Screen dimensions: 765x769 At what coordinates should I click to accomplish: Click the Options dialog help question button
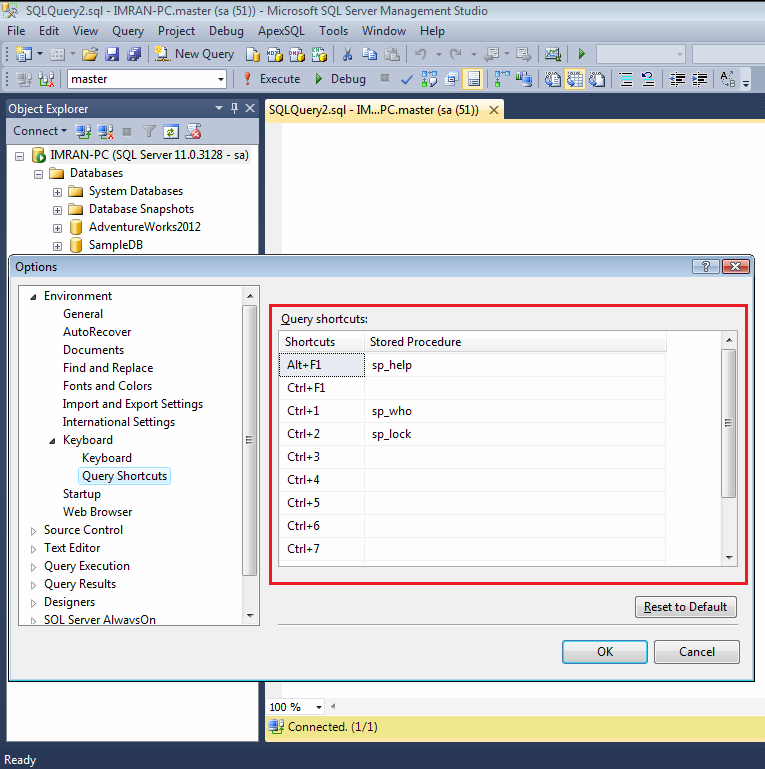pyautogui.click(x=706, y=266)
